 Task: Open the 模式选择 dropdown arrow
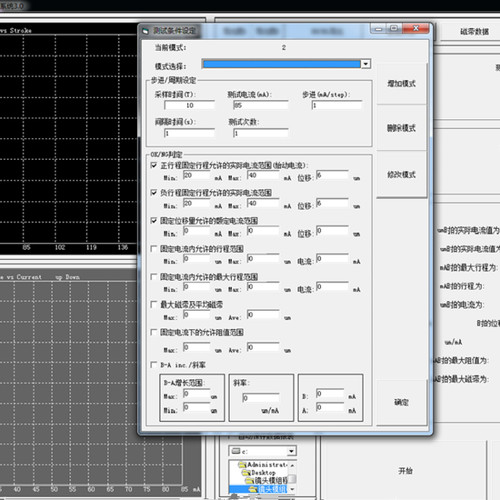[x=366, y=64]
